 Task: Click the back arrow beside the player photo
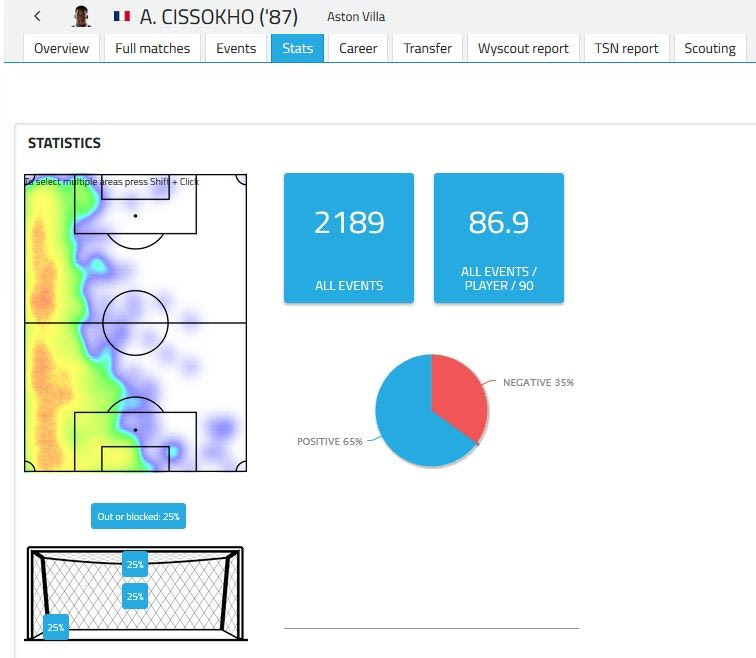38,17
